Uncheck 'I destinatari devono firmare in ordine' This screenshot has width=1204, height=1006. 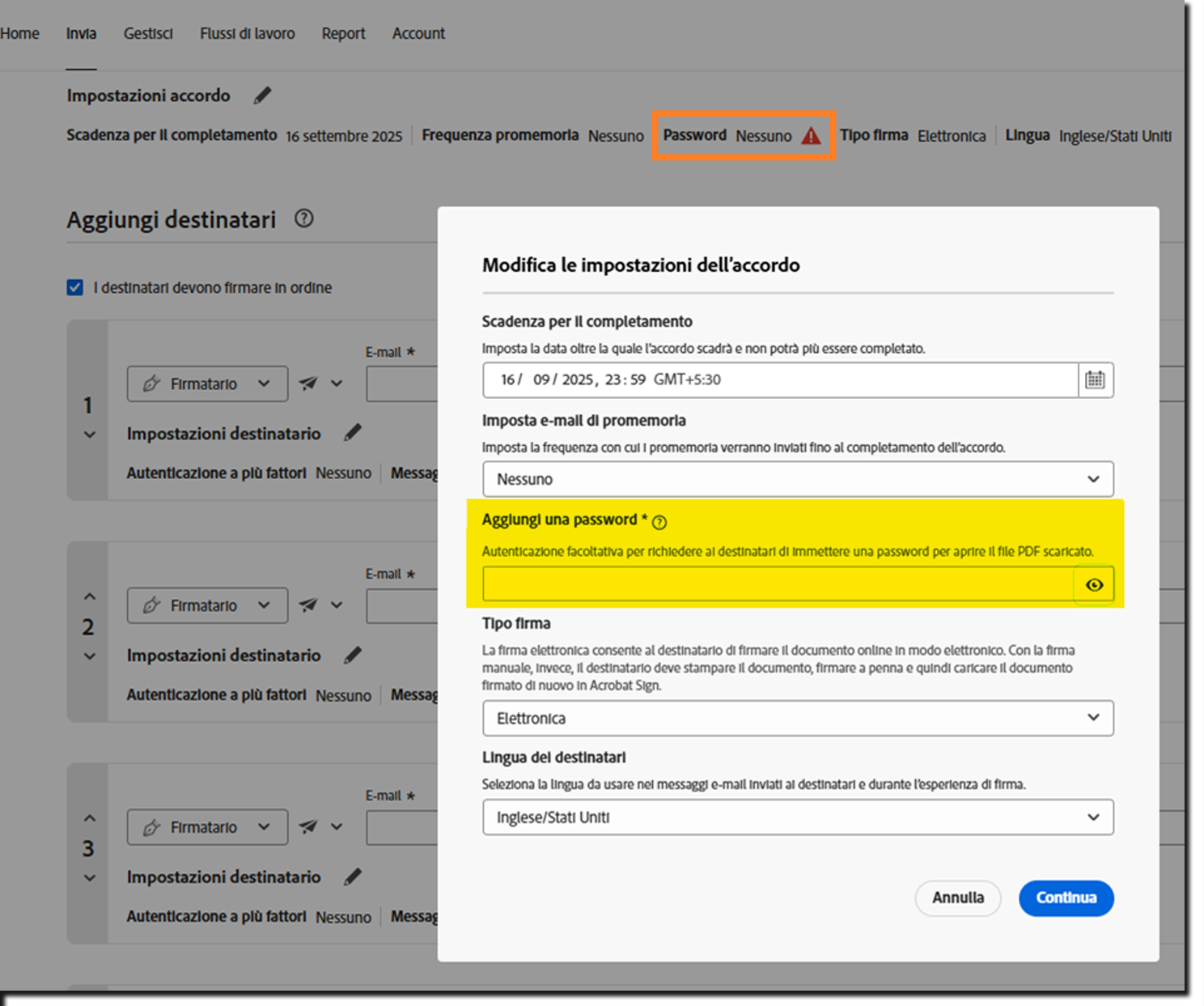tap(74, 287)
